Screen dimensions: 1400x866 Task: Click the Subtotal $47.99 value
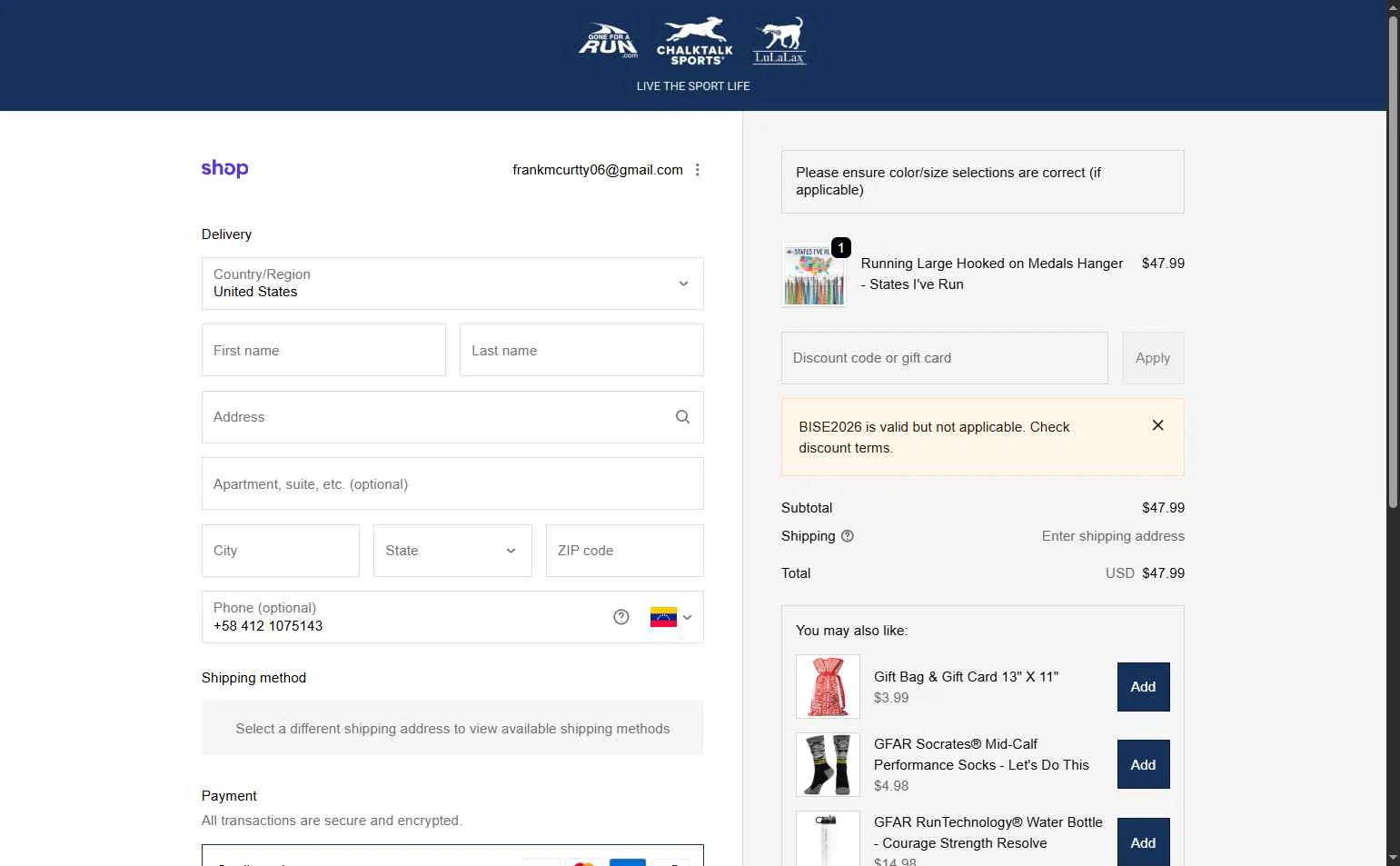(x=1163, y=508)
